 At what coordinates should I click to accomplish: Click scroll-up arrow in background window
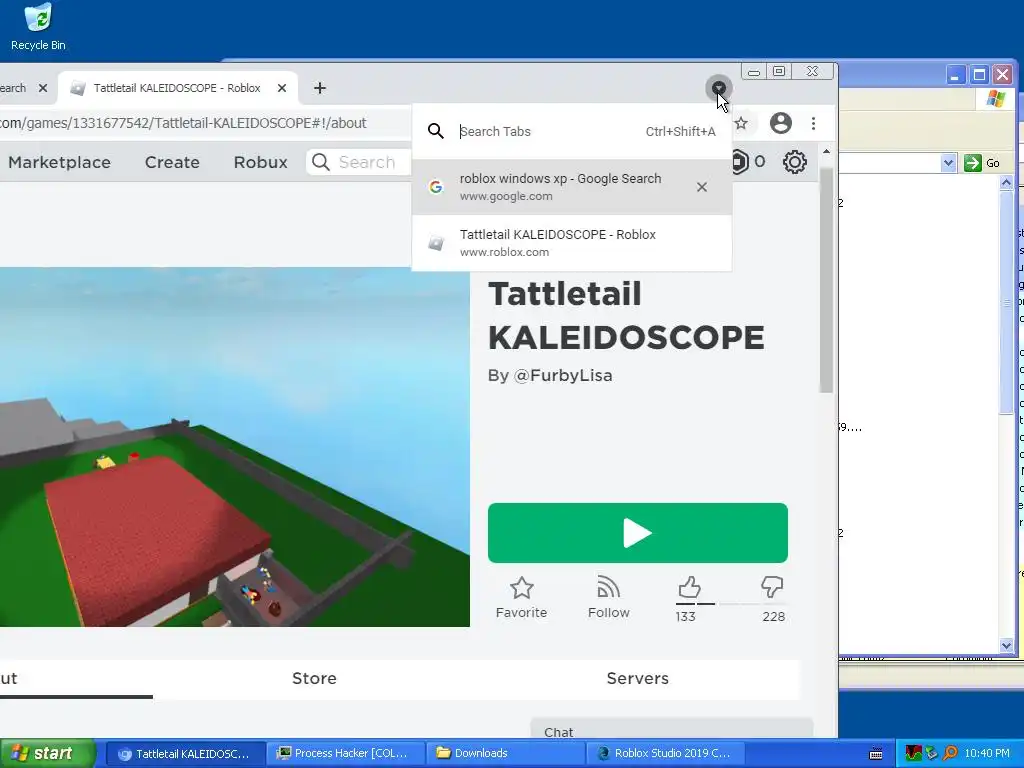(1006, 183)
